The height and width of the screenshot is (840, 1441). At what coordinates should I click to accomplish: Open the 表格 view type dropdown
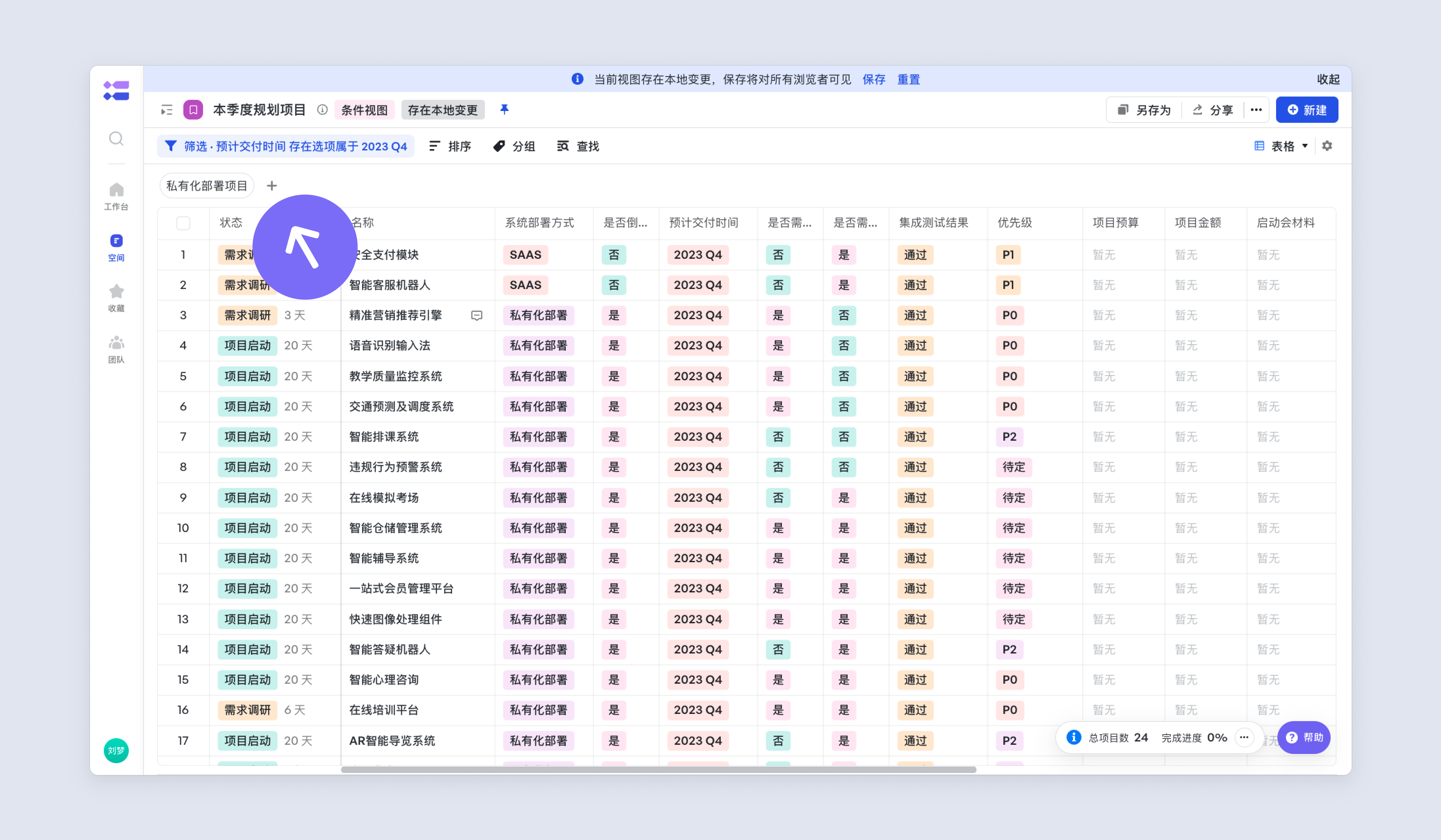[1281, 146]
